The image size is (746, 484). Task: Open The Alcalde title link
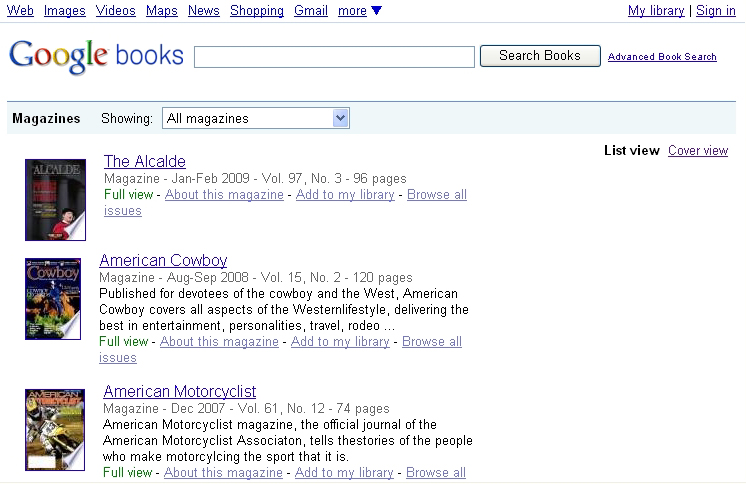coord(145,161)
